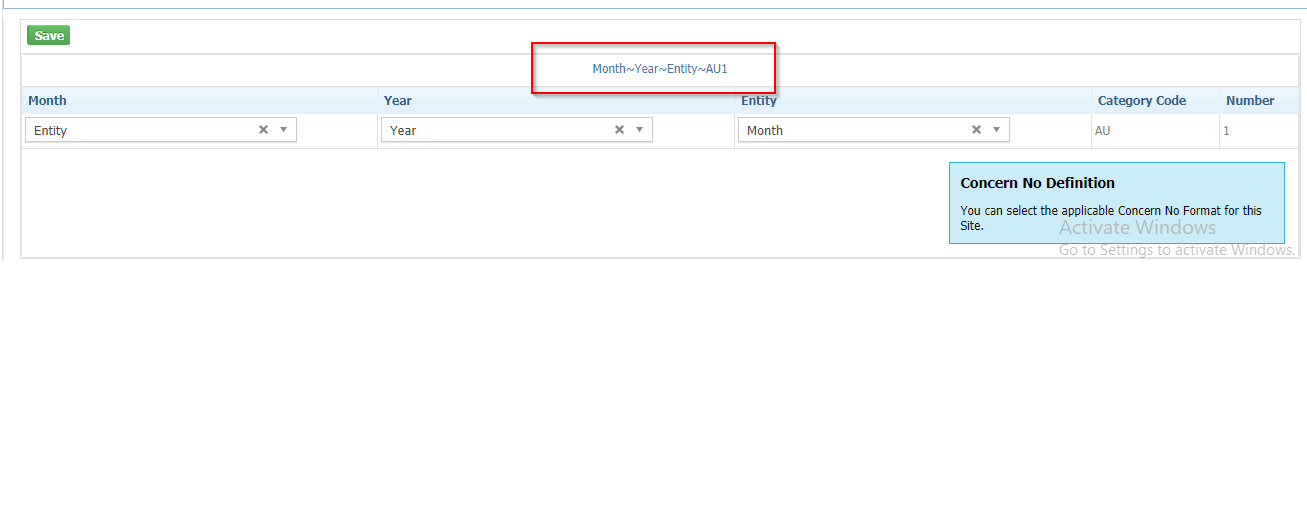Clear the Month selection in Entity column
This screenshot has height=510, width=1307.
point(976,130)
